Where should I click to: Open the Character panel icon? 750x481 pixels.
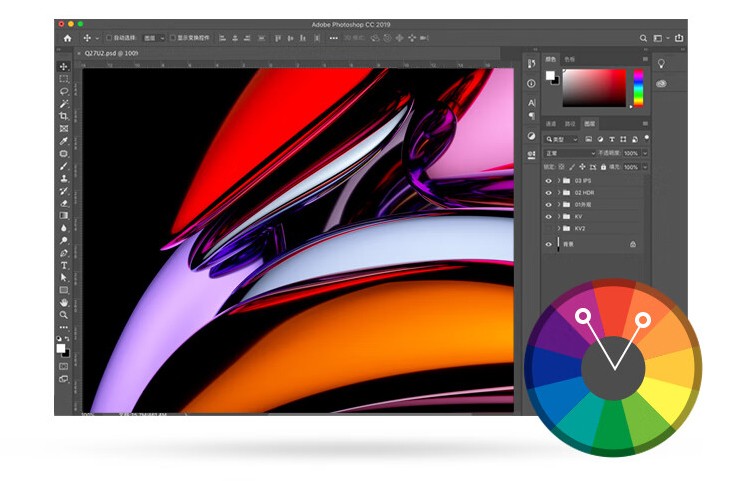tap(531, 103)
